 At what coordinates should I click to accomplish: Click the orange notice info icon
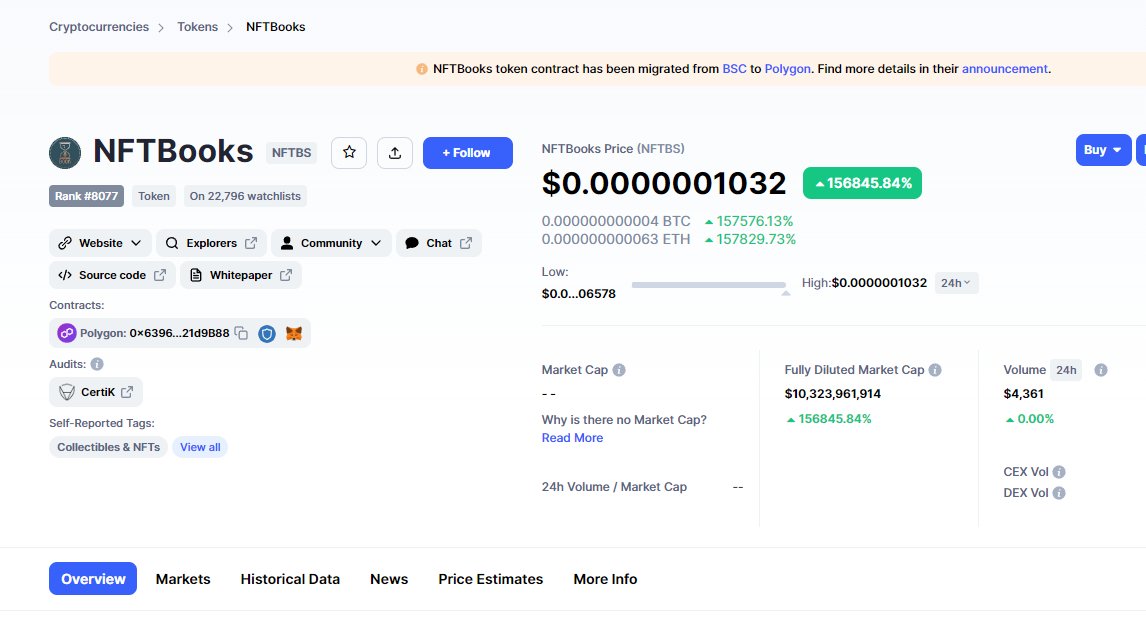(422, 69)
